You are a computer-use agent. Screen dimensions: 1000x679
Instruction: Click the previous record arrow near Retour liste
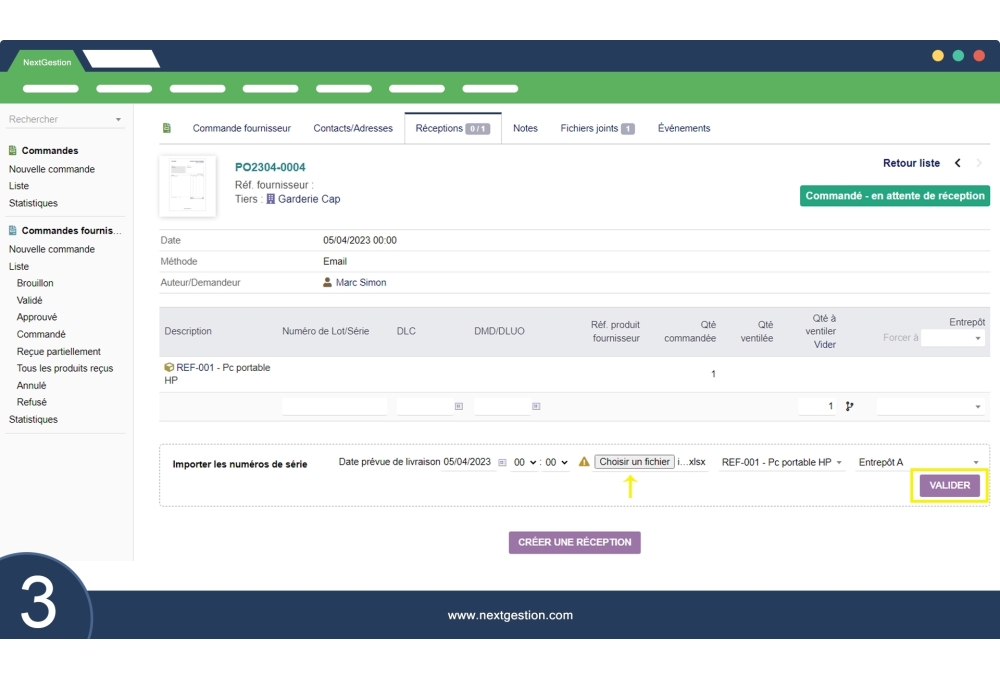957,163
